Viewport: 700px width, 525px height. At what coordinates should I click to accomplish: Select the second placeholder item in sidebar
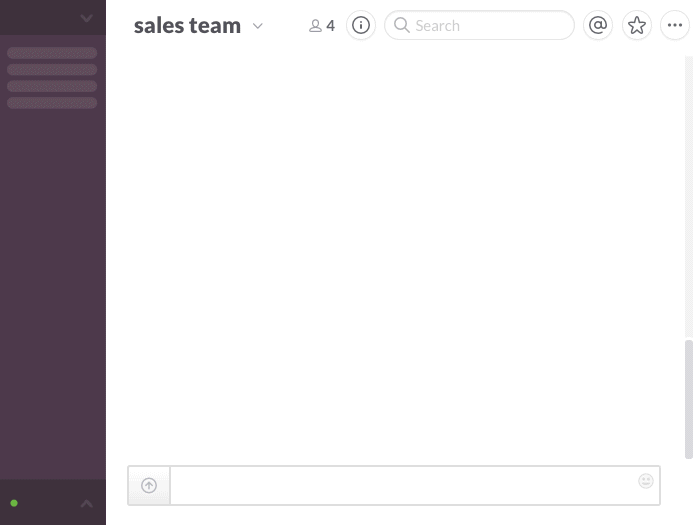pos(52,70)
